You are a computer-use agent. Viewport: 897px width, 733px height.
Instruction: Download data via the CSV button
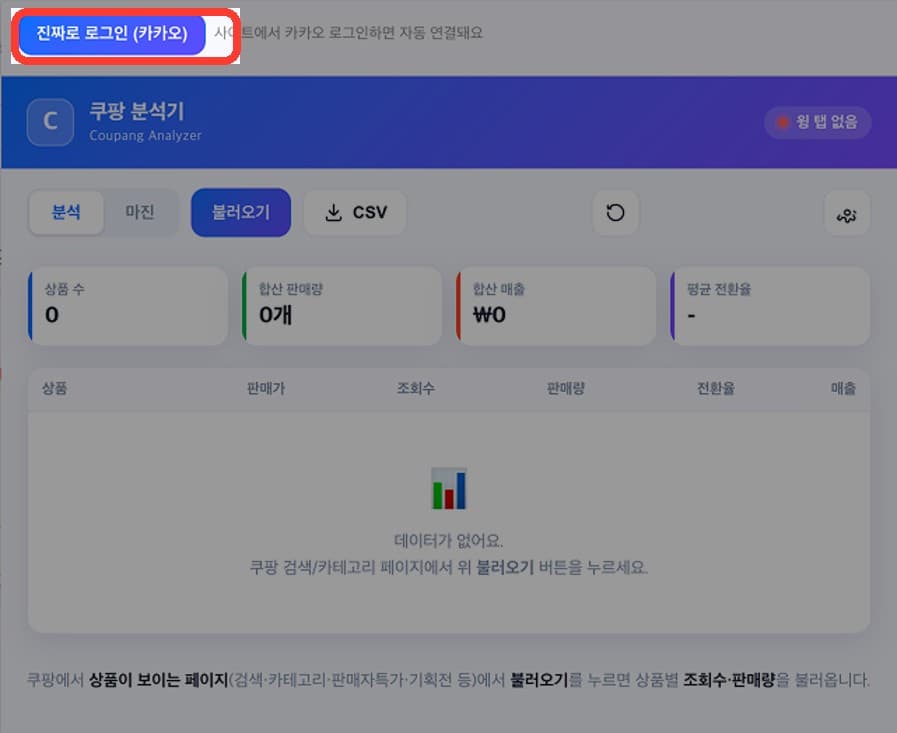[x=355, y=212]
